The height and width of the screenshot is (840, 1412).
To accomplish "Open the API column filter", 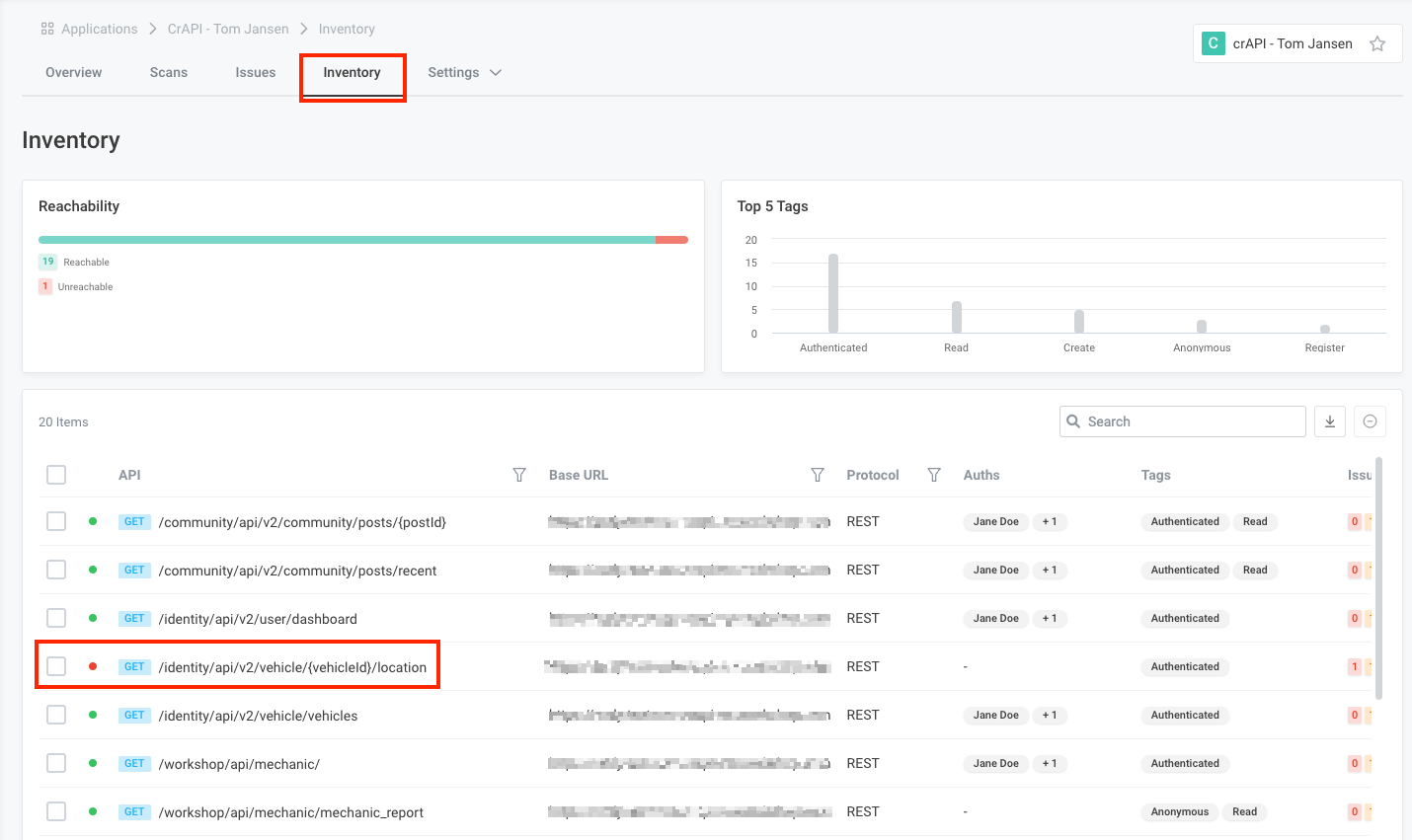I will point(519,475).
